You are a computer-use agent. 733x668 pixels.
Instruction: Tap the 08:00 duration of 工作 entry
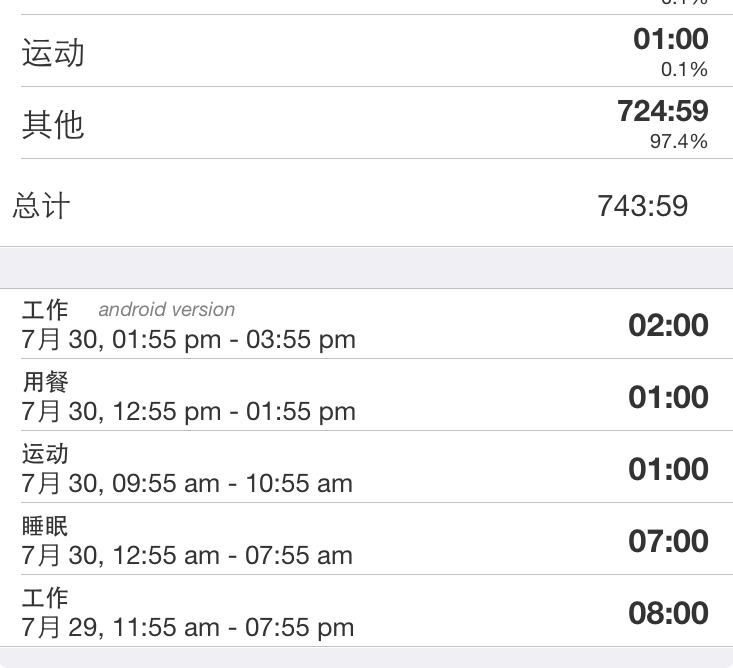(668, 613)
